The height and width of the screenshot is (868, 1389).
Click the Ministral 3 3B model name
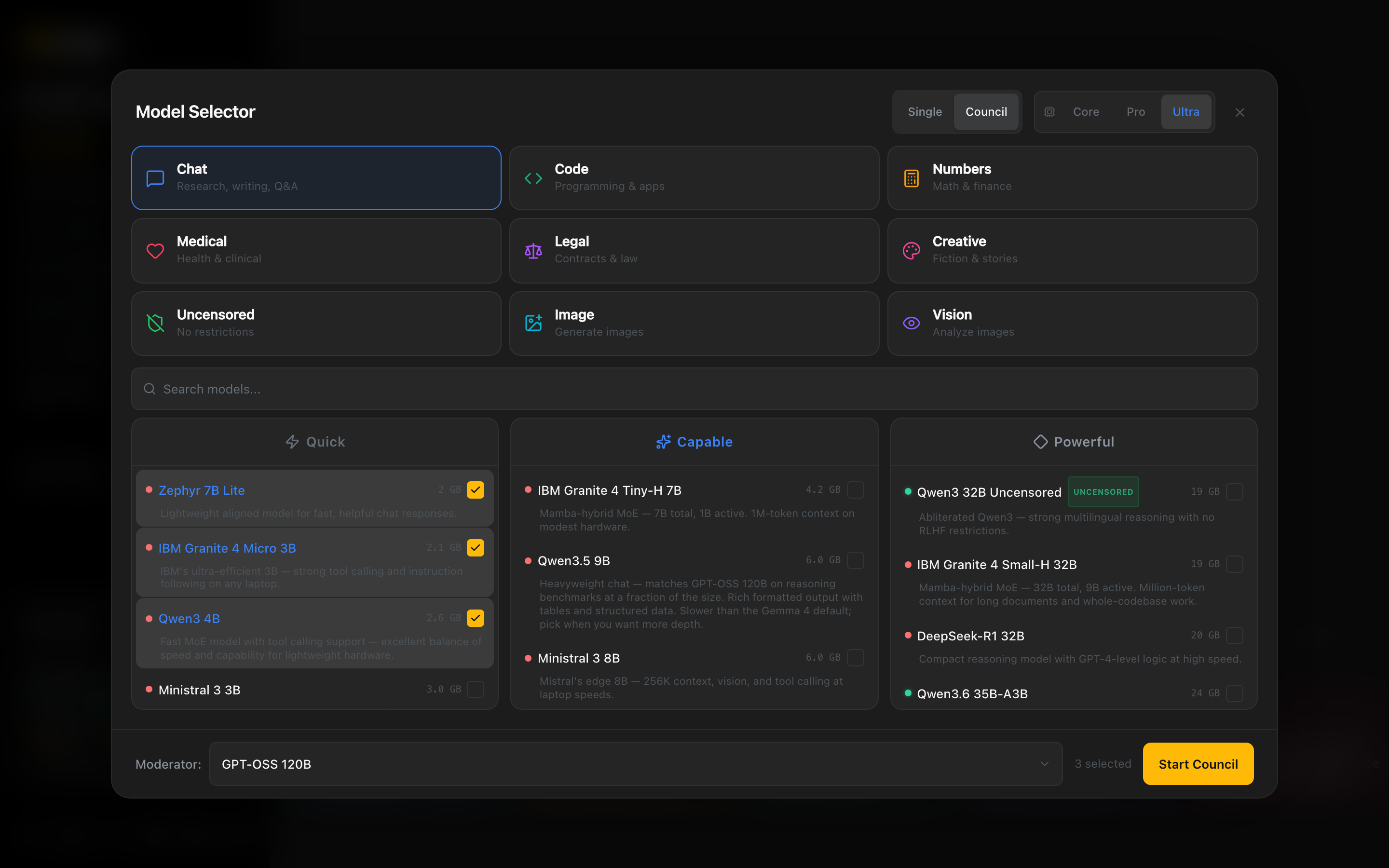[x=199, y=690]
